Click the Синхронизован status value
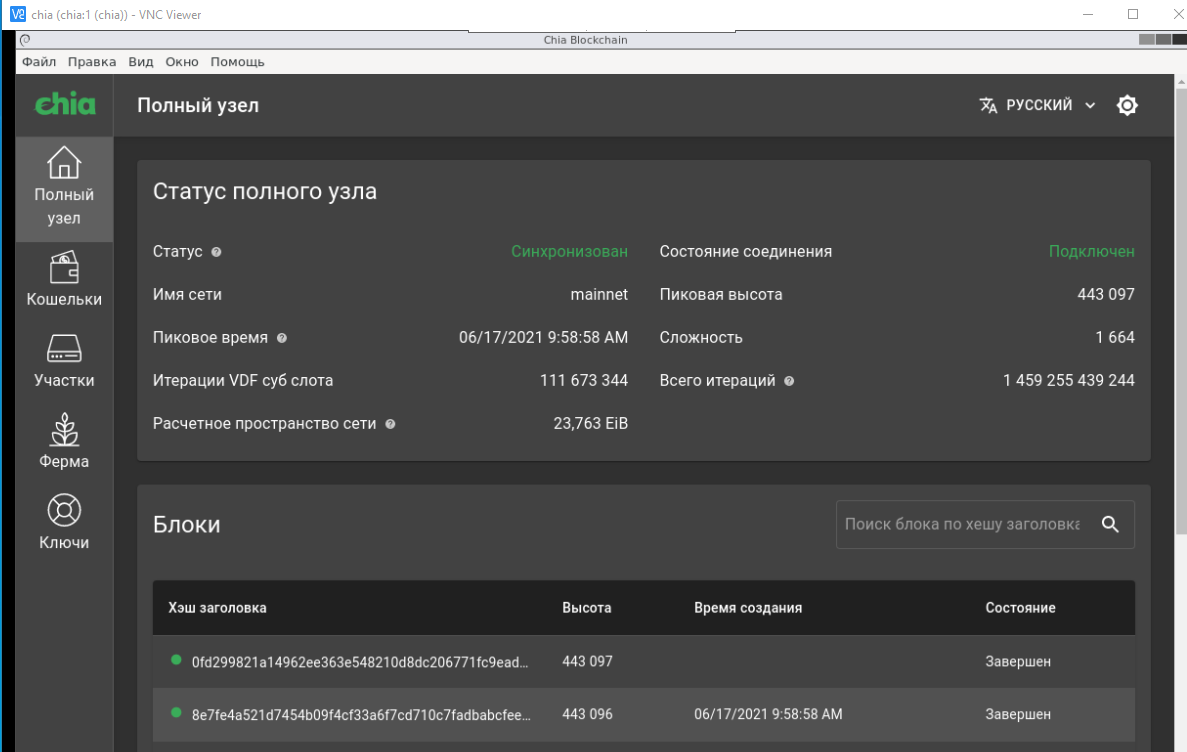The height and width of the screenshot is (752, 1187). click(569, 251)
